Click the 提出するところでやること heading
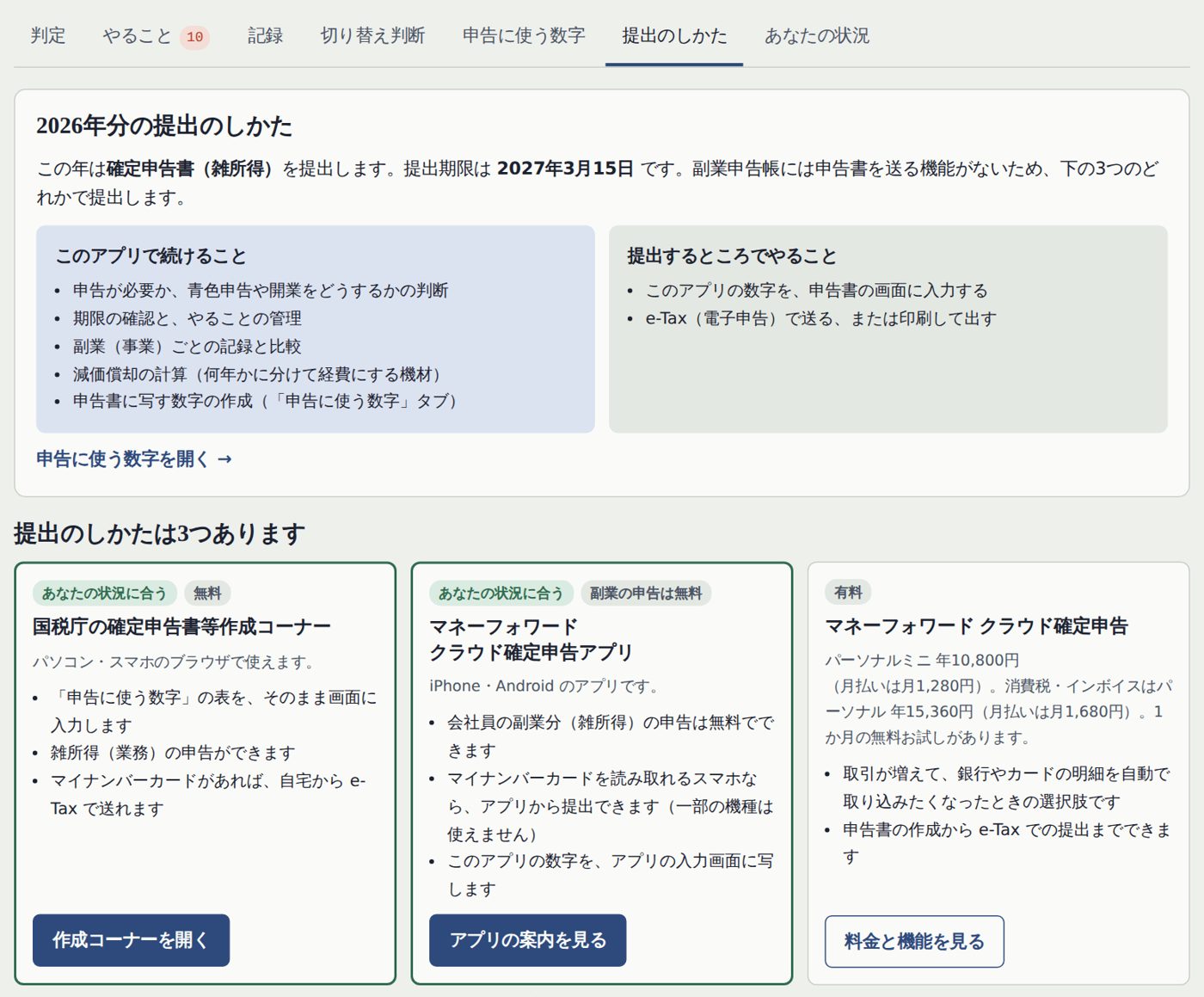Image resolution: width=1204 pixels, height=997 pixels. tap(732, 256)
